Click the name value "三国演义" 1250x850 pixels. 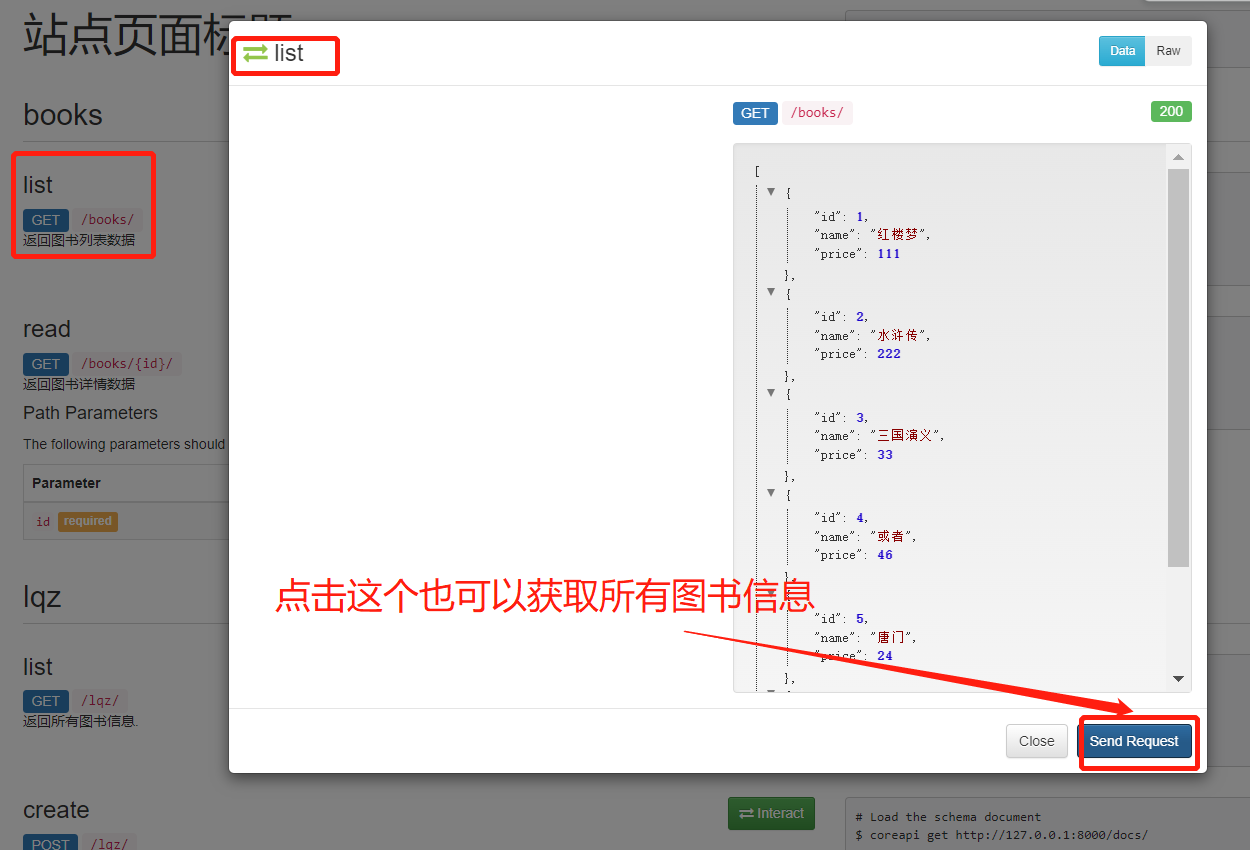907,435
